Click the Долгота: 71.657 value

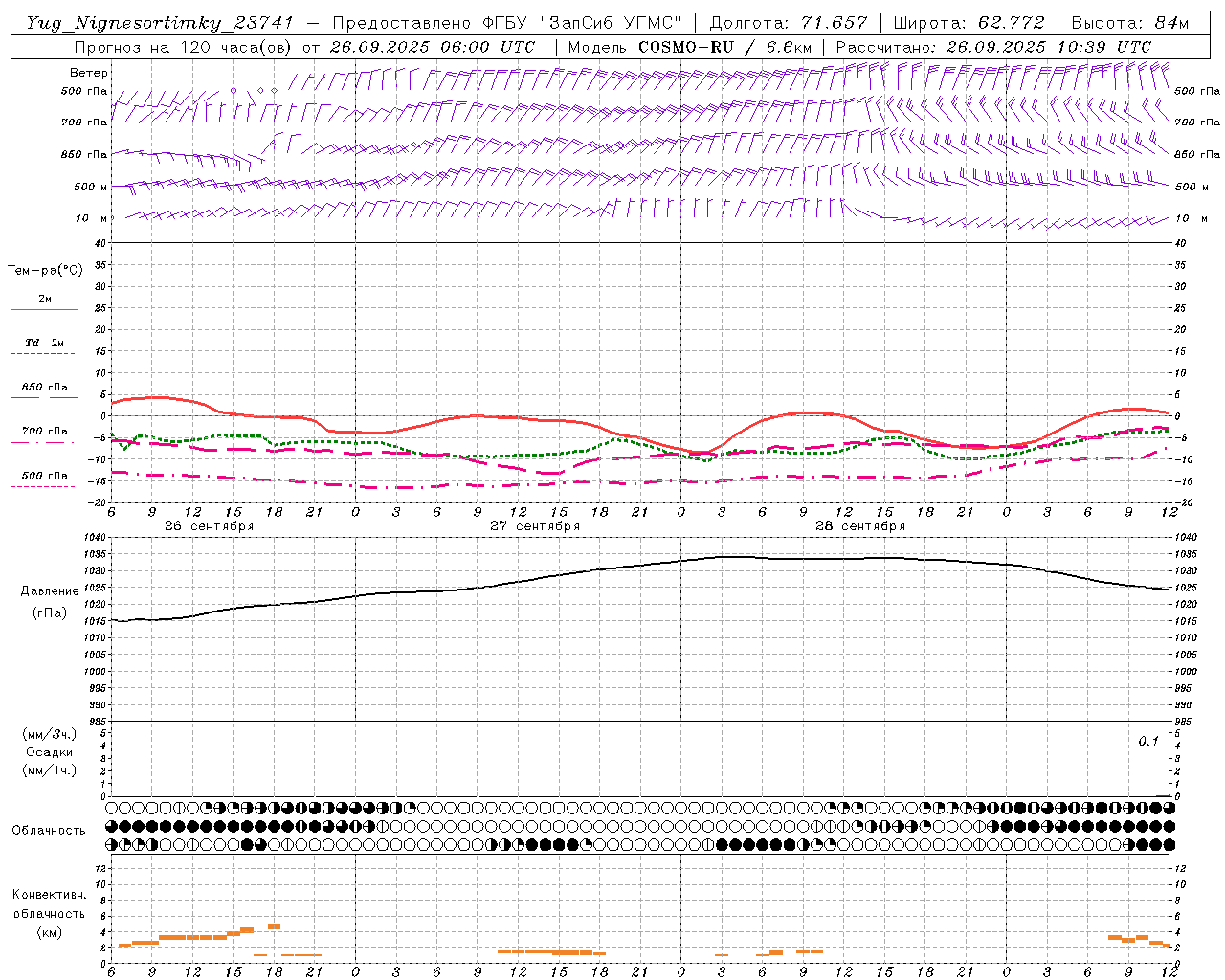(x=789, y=23)
